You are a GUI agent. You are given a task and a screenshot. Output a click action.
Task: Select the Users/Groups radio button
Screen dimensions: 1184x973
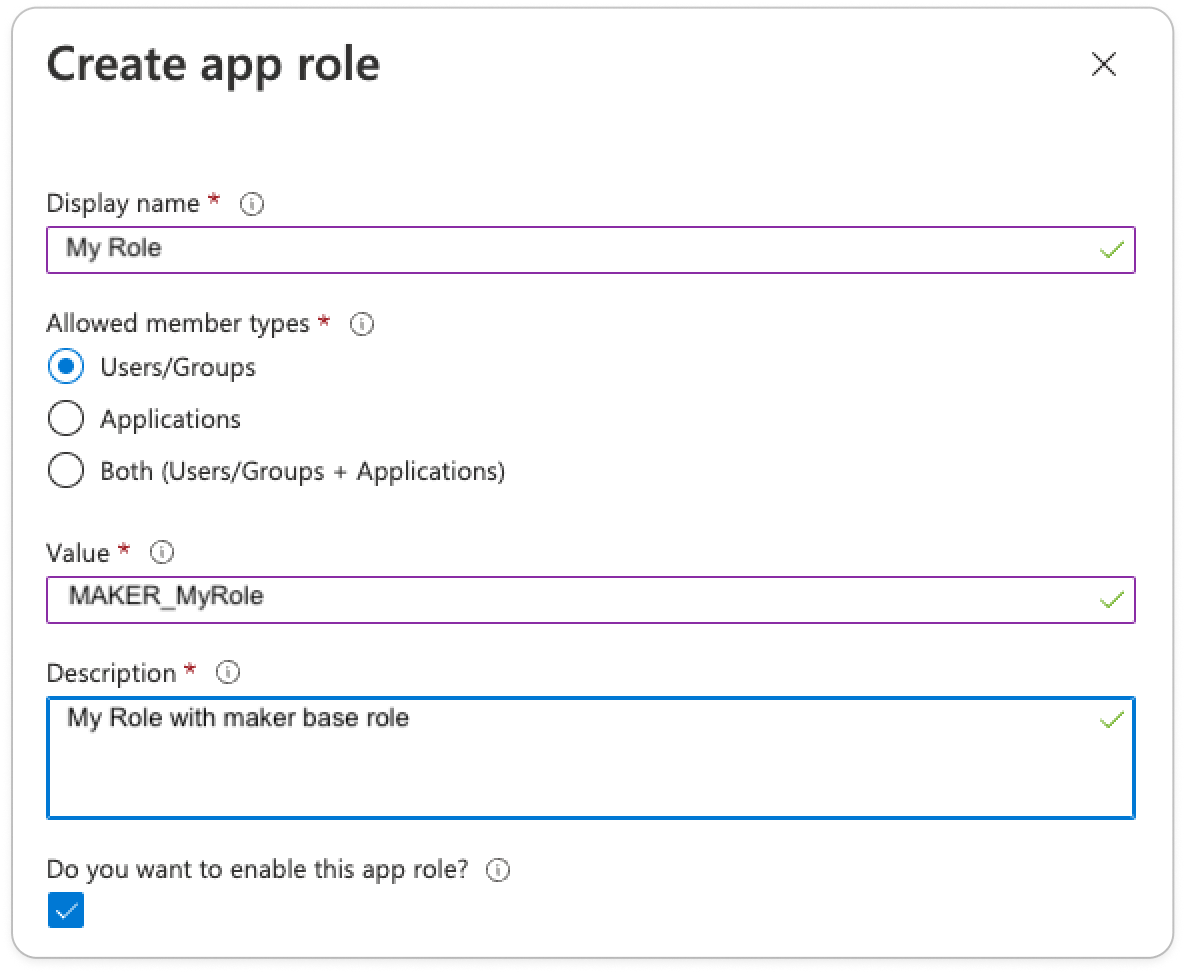[66, 367]
